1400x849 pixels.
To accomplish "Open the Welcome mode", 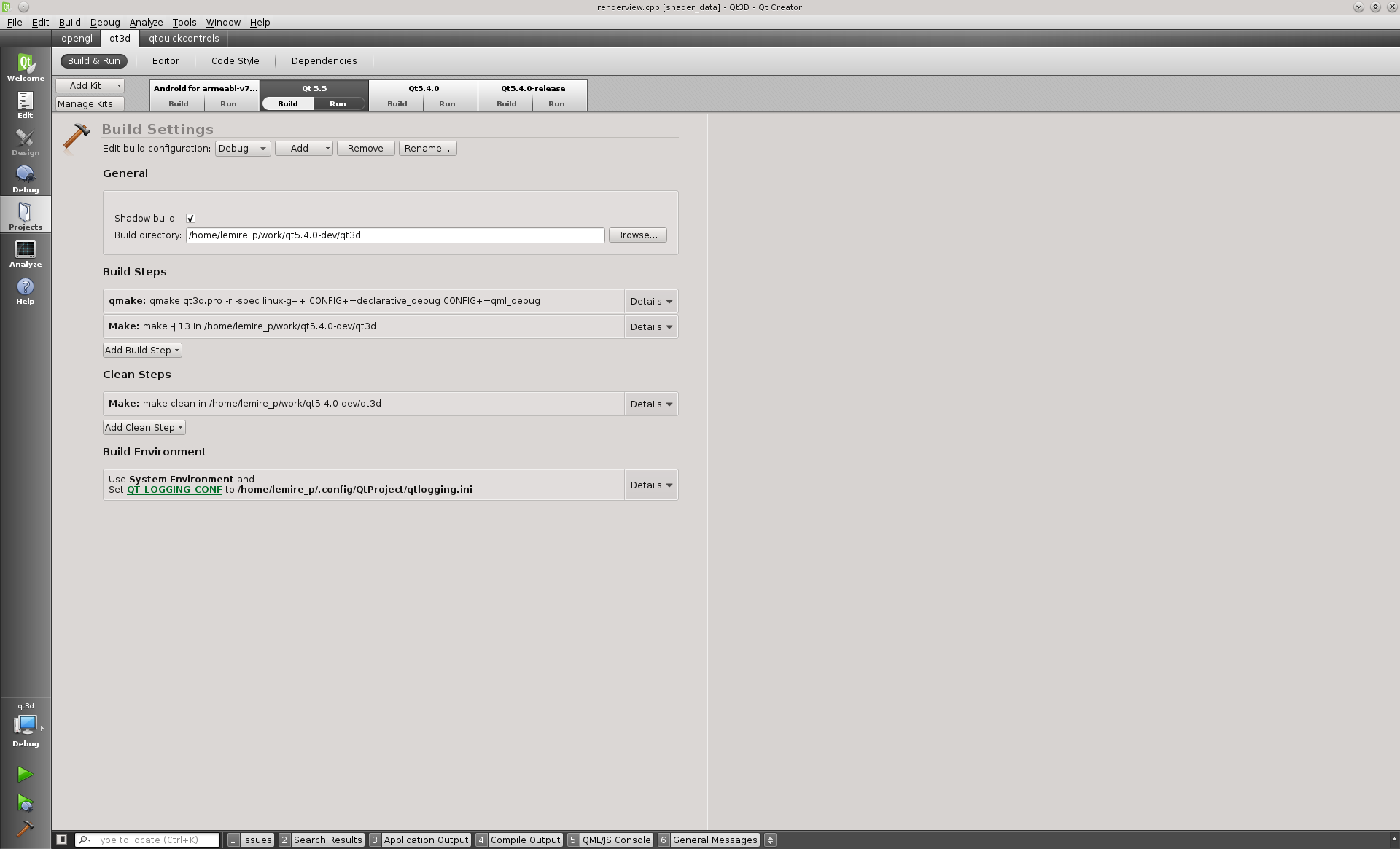I will [26, 67].
